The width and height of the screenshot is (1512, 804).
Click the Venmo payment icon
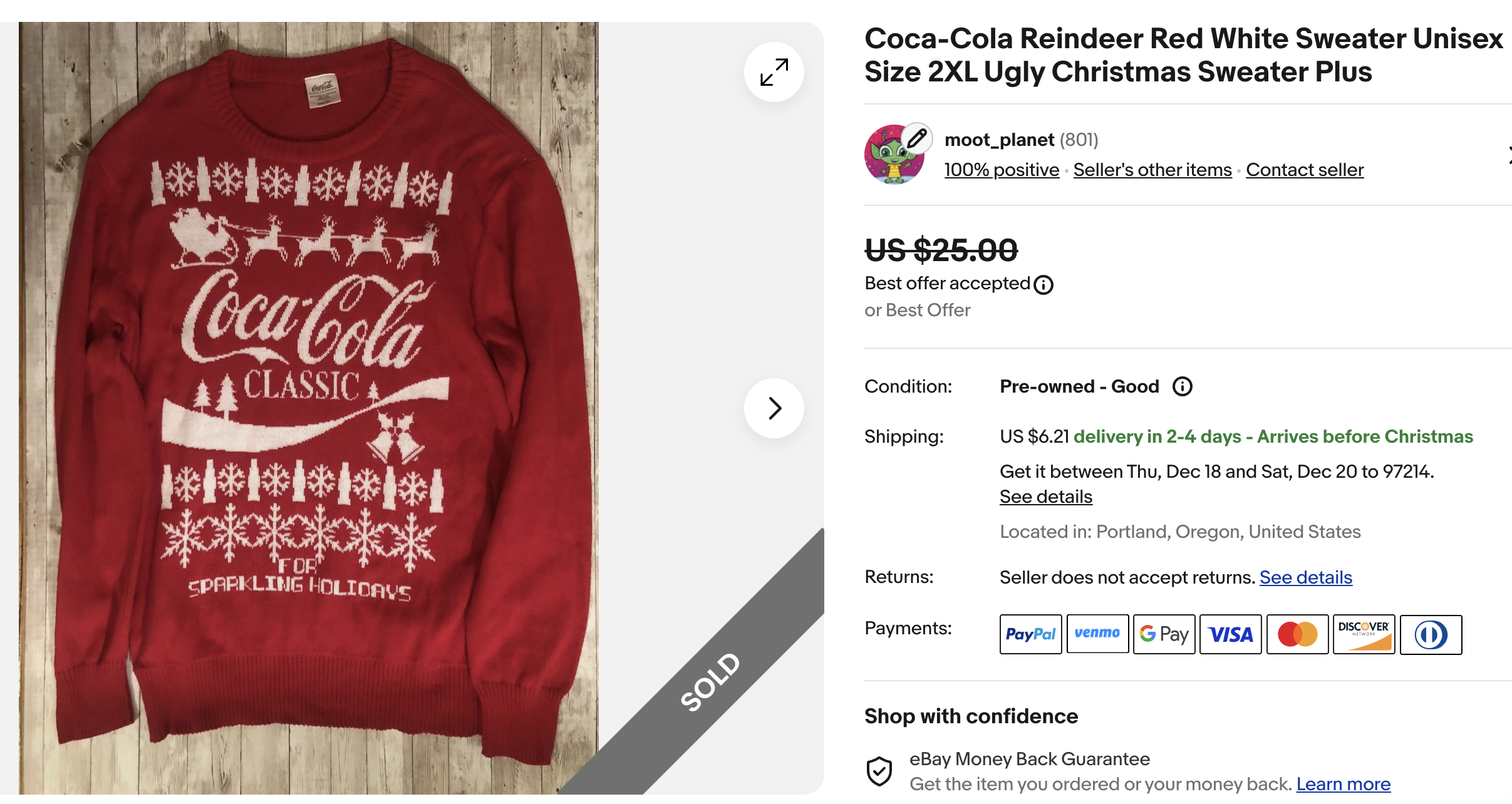pyautogui.click(x=1097, y=634)
